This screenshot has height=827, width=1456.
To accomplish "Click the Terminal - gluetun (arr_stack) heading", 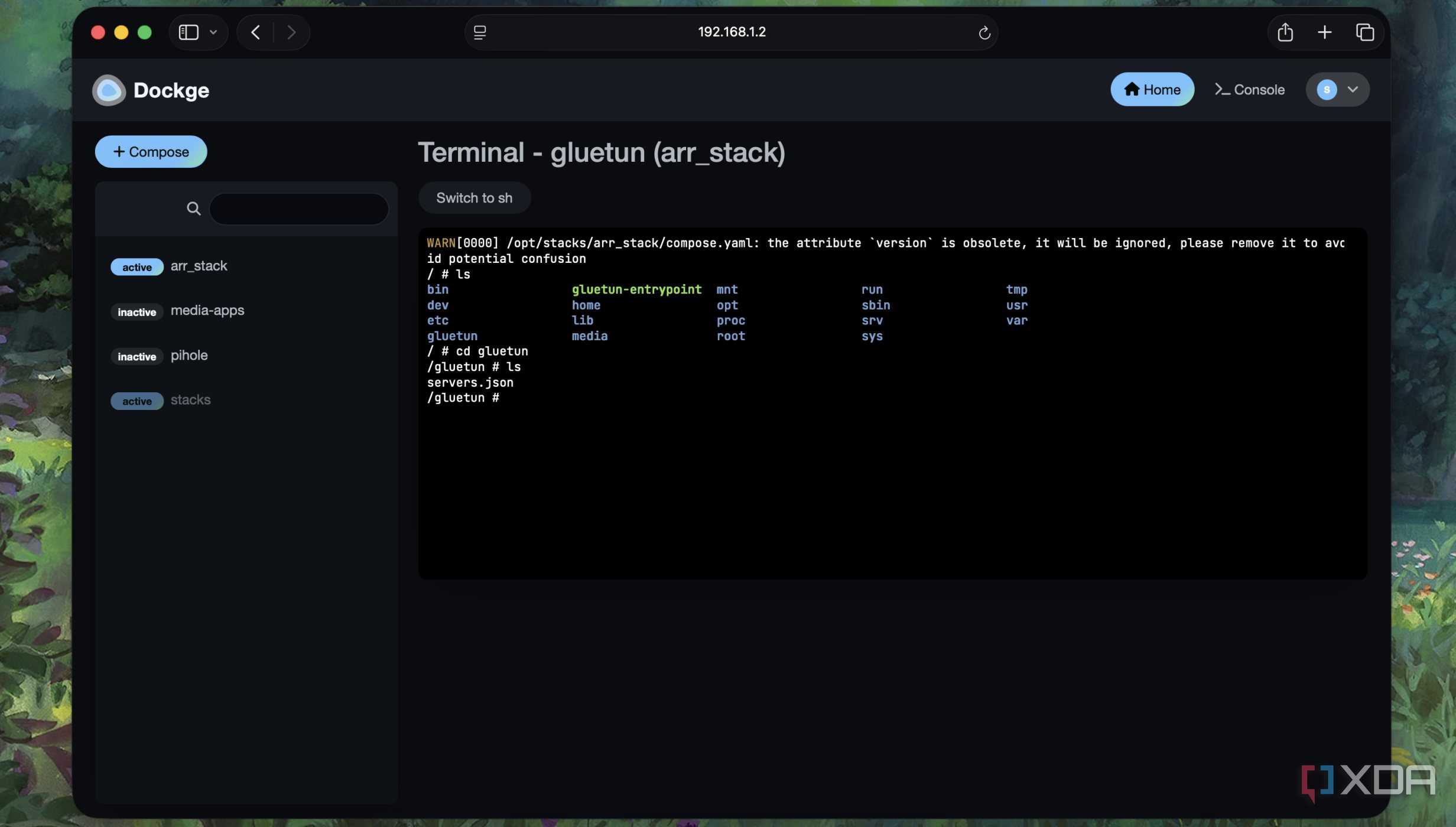I will pos(602,152).
